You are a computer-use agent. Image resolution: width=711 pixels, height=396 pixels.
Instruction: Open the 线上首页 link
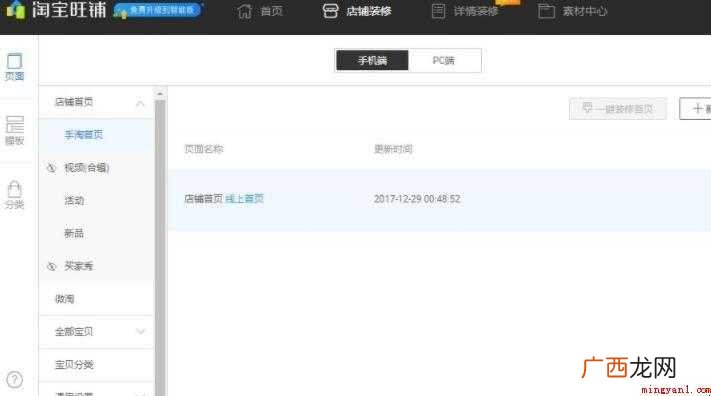tap(244, 199)
